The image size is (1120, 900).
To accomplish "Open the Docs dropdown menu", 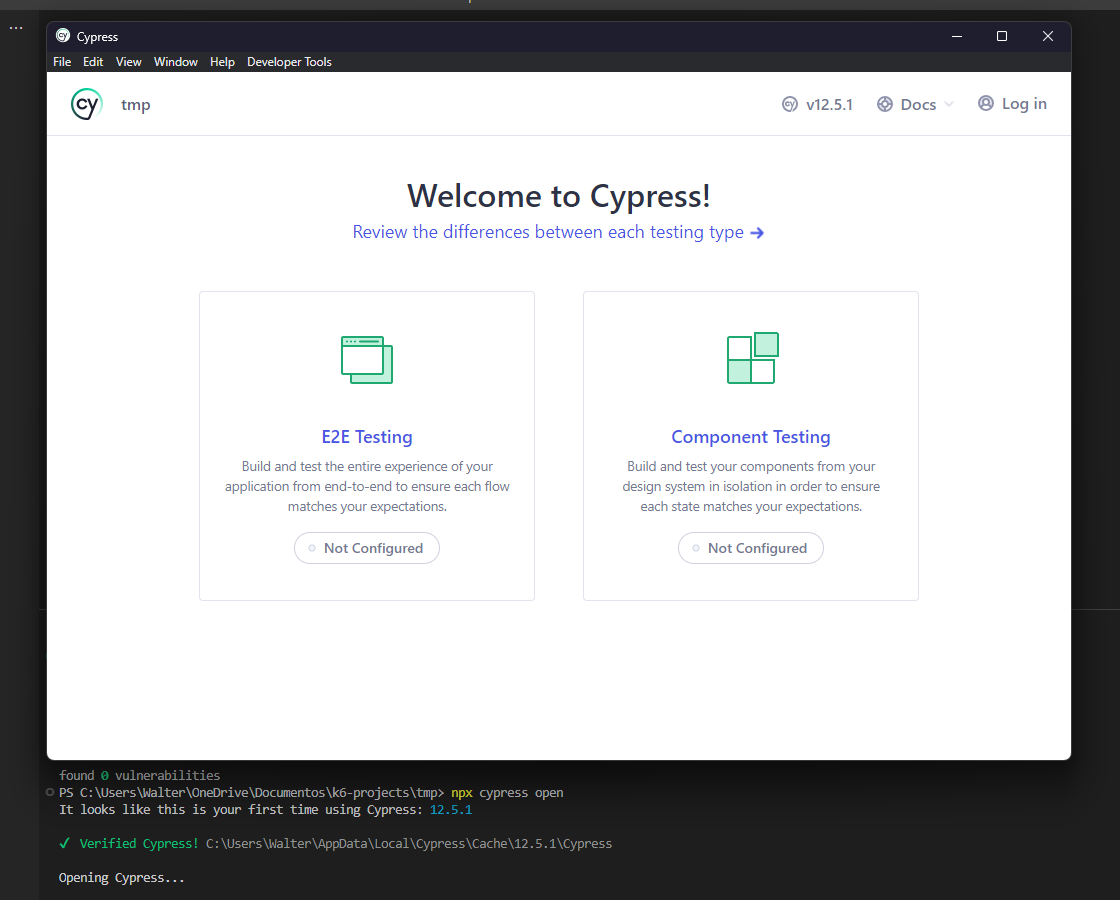I will coord(915,103).
